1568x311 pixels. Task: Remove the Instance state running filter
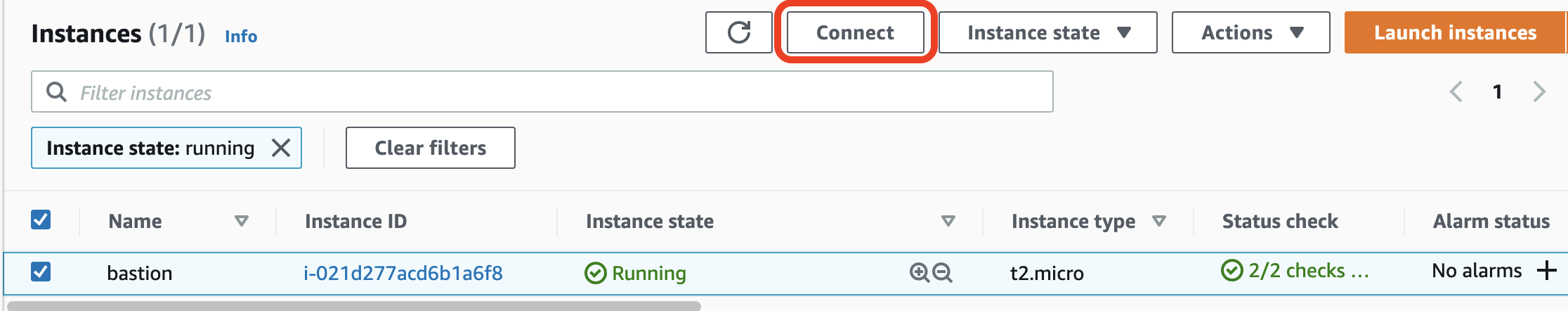point(281,148)
